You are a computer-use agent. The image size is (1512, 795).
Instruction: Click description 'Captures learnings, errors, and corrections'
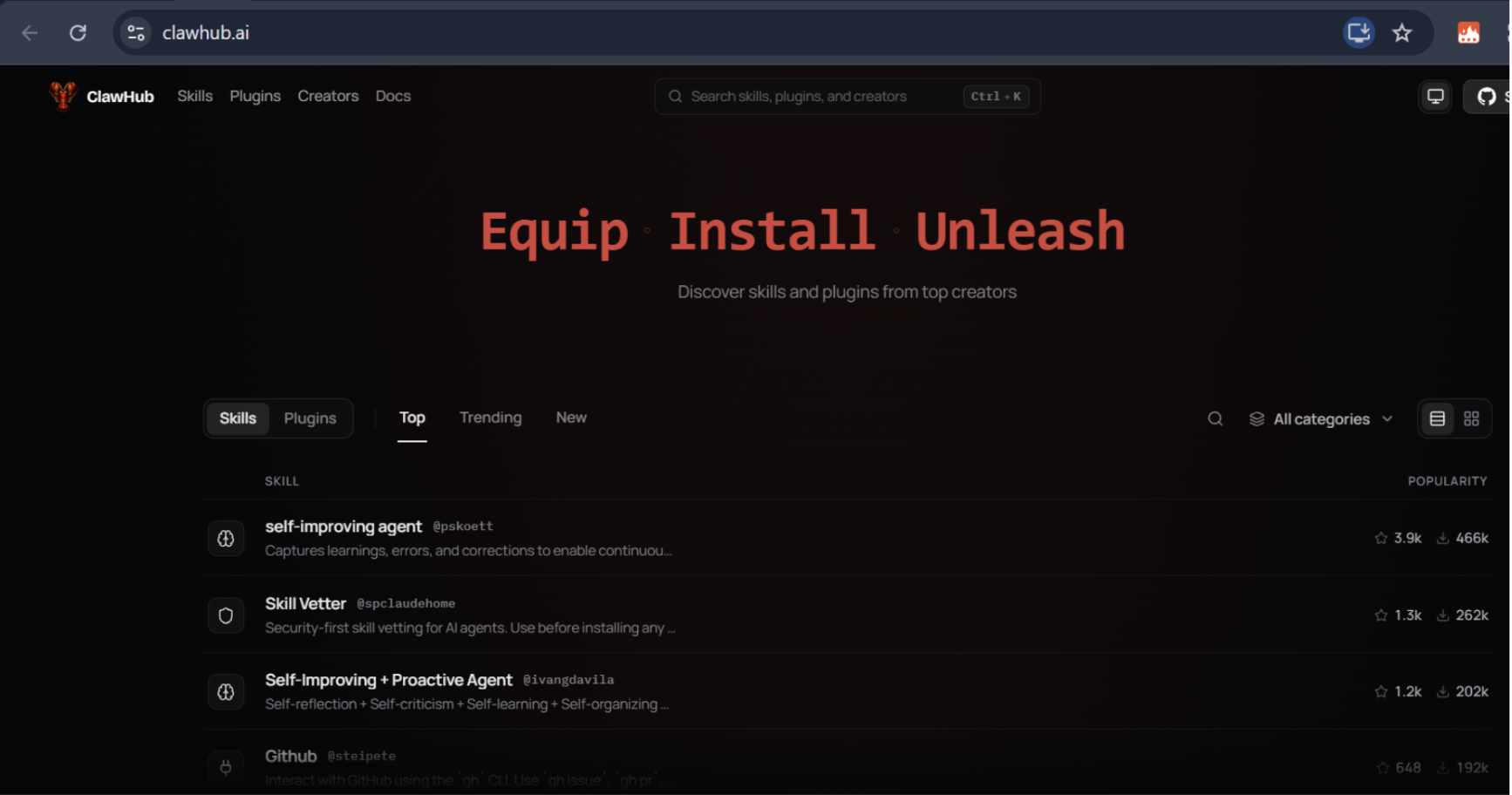(x=468, y=551)
